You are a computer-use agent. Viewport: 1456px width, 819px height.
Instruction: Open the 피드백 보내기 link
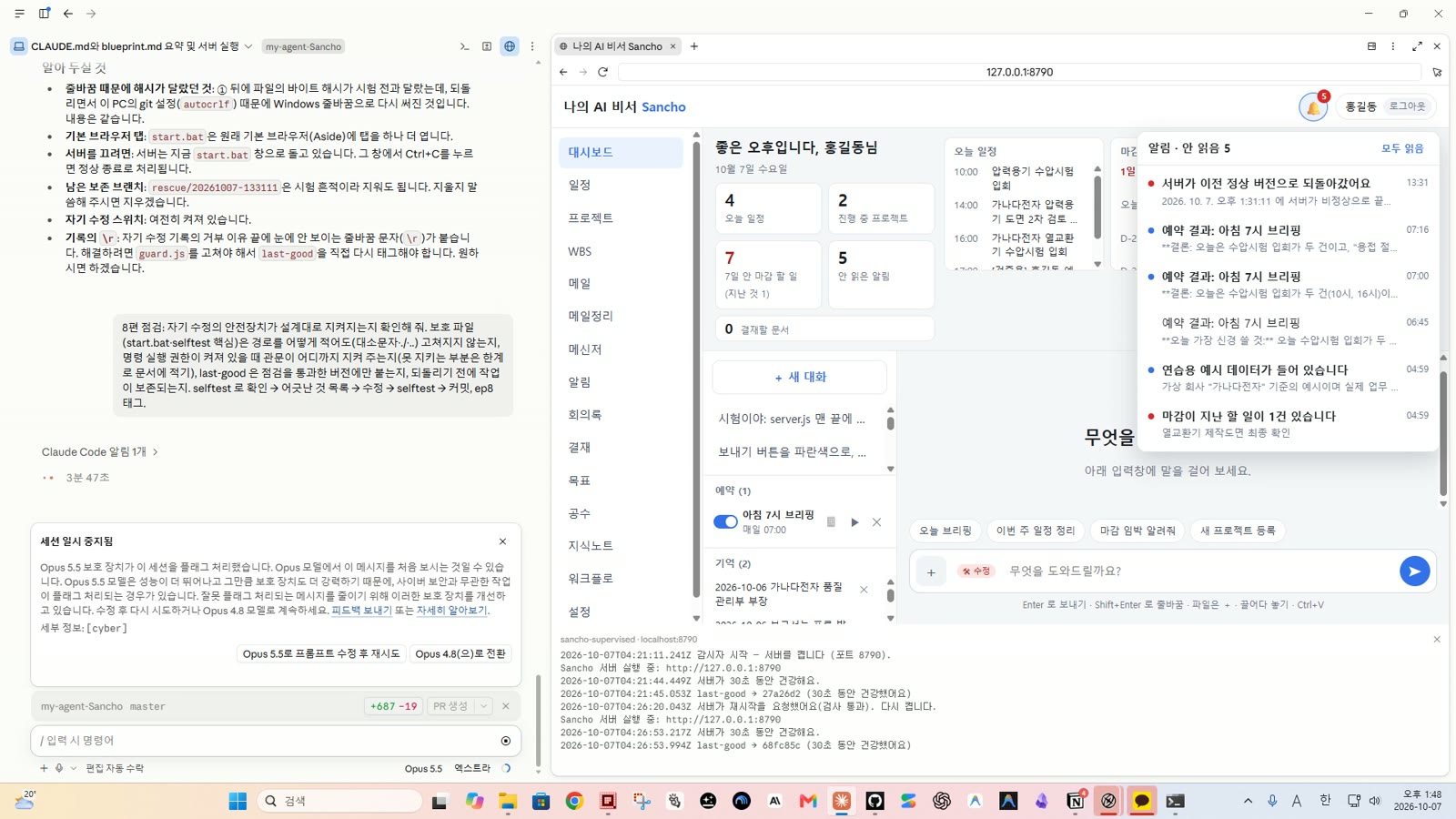[x=361, y=611]
